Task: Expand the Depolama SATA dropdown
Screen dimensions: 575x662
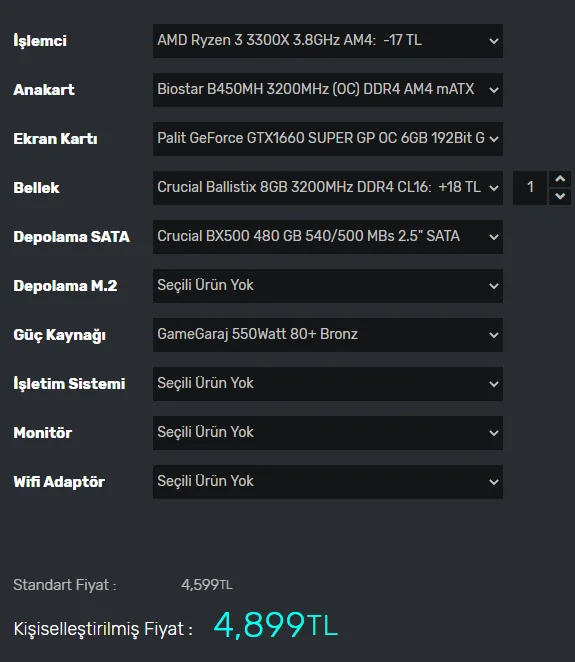Action: pyautogui.click(x=328, y=237)
